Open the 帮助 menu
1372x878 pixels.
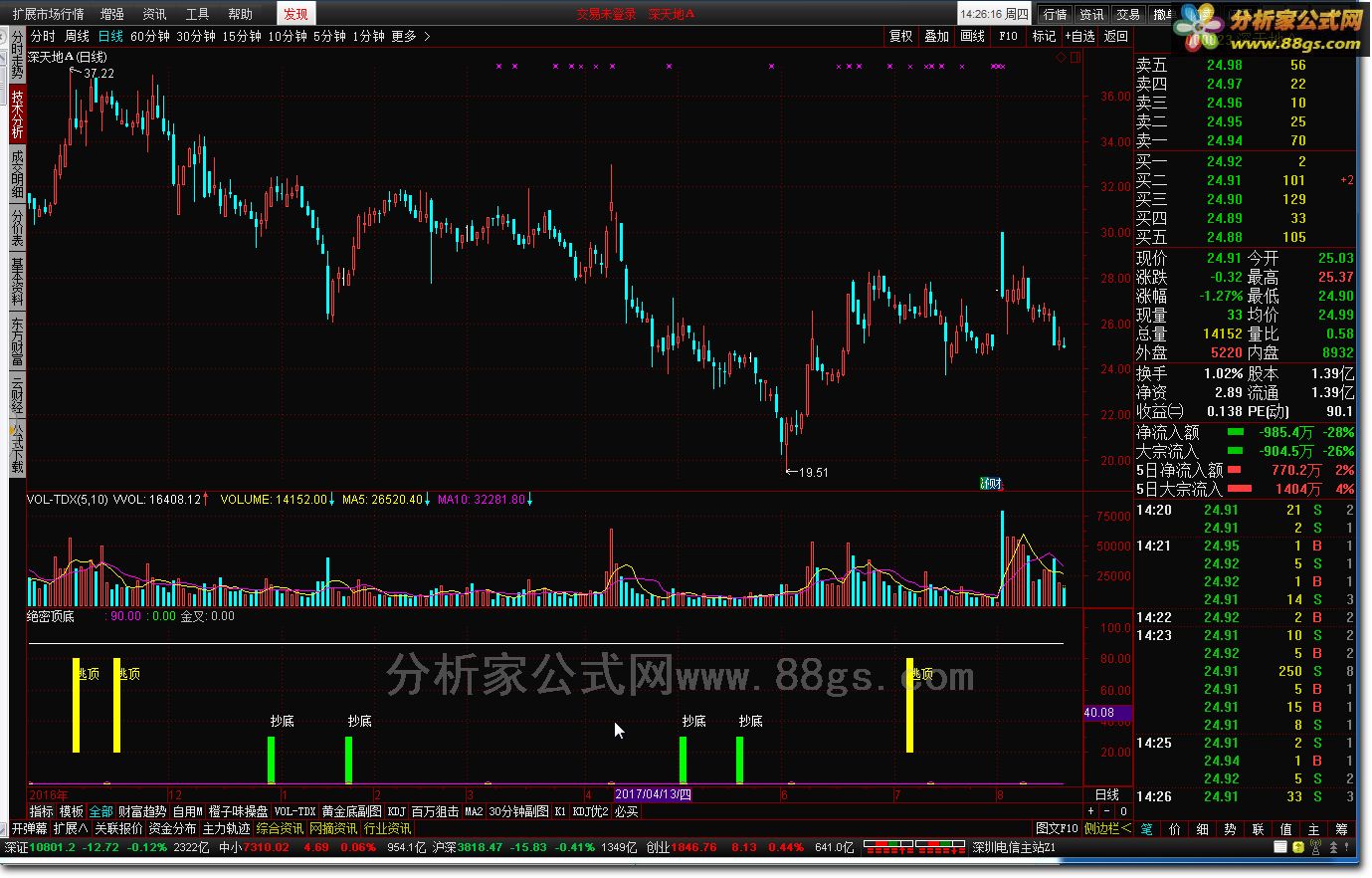coord(240,14)
